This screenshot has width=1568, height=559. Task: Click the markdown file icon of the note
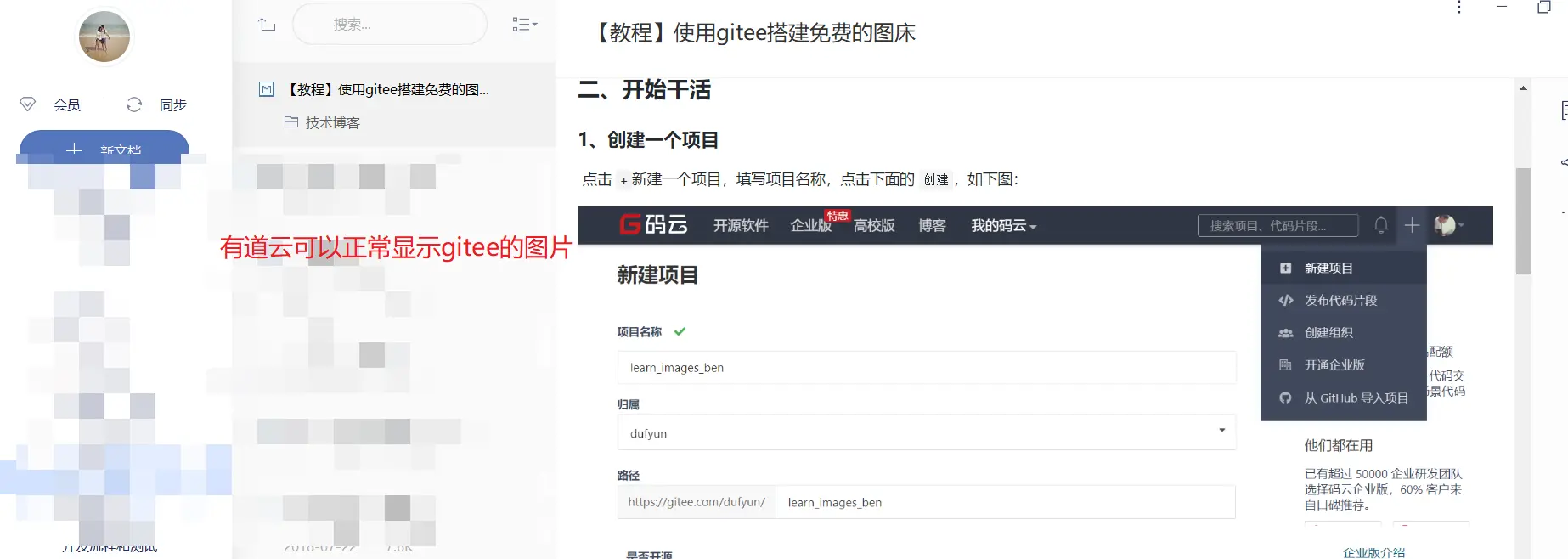tap(267, 89)
